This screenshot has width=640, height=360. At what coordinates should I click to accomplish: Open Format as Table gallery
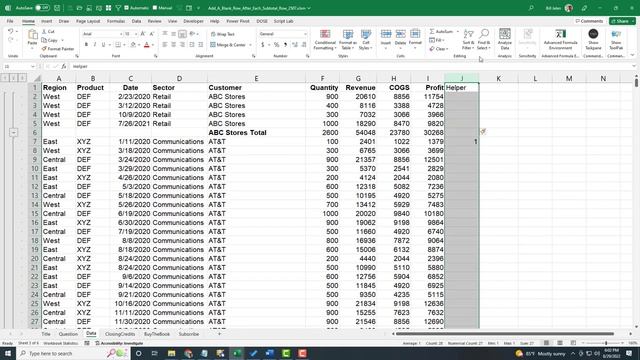(x=348, y=40)
